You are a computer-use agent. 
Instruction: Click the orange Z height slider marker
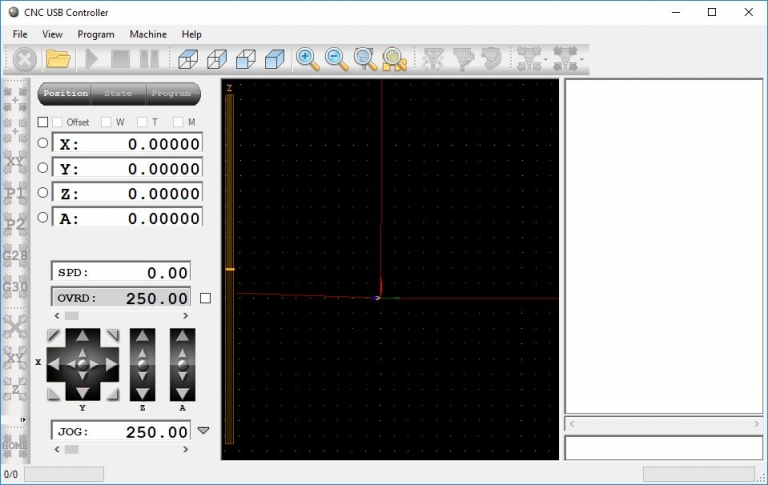(x=230, y=269)
